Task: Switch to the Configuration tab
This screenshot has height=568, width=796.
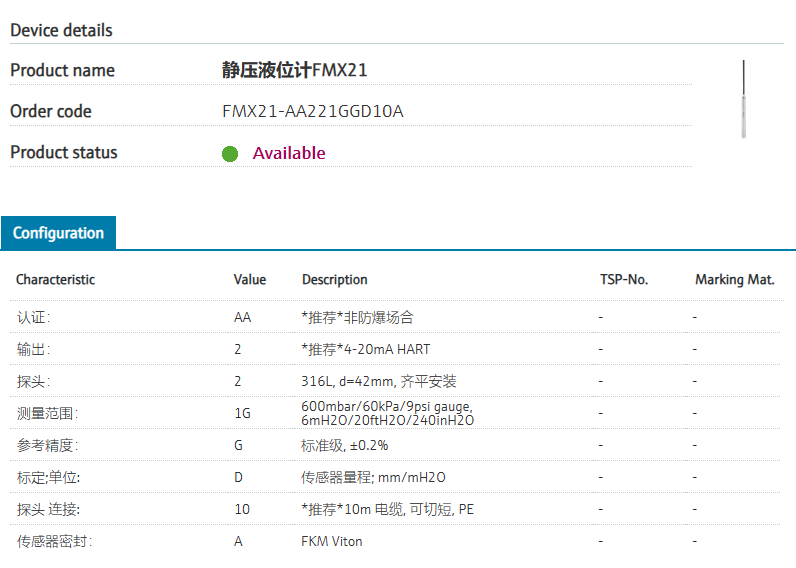Action: pos(58,233)
